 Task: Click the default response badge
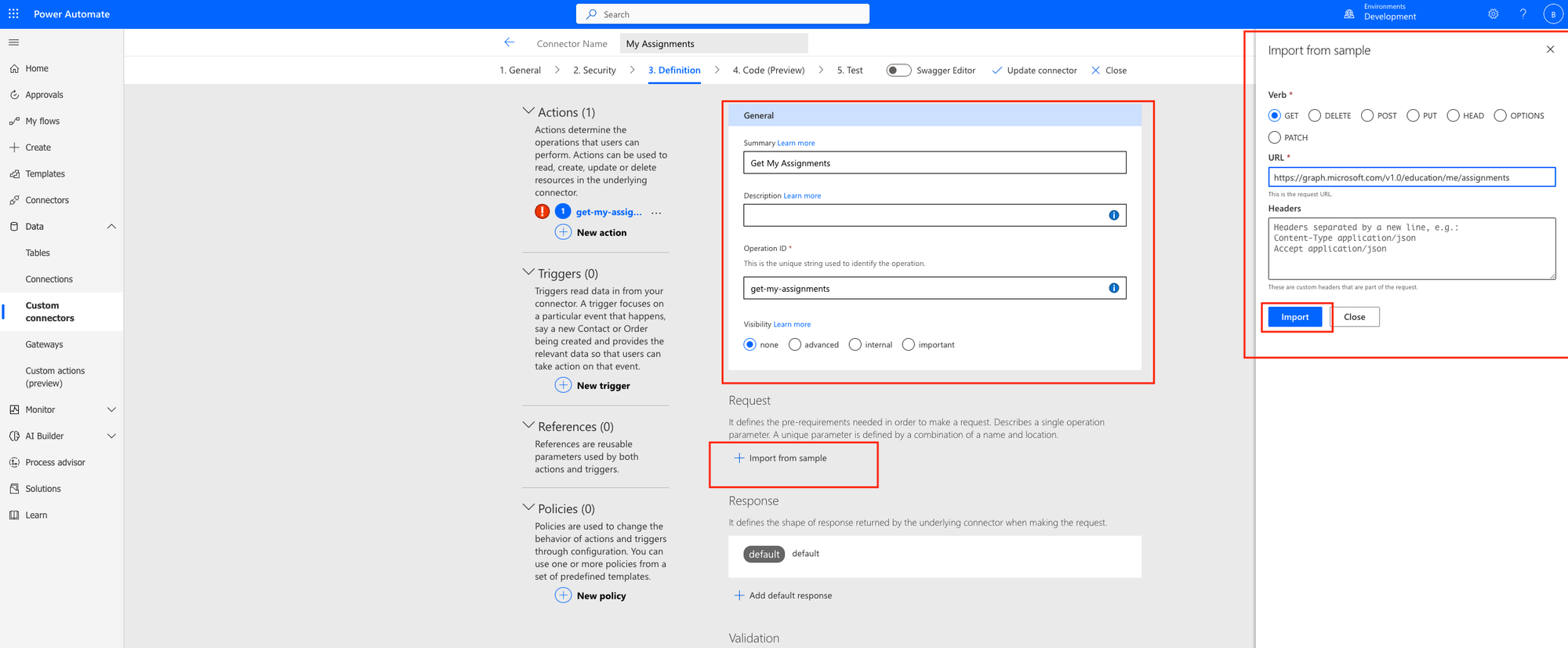pos(764,554)
